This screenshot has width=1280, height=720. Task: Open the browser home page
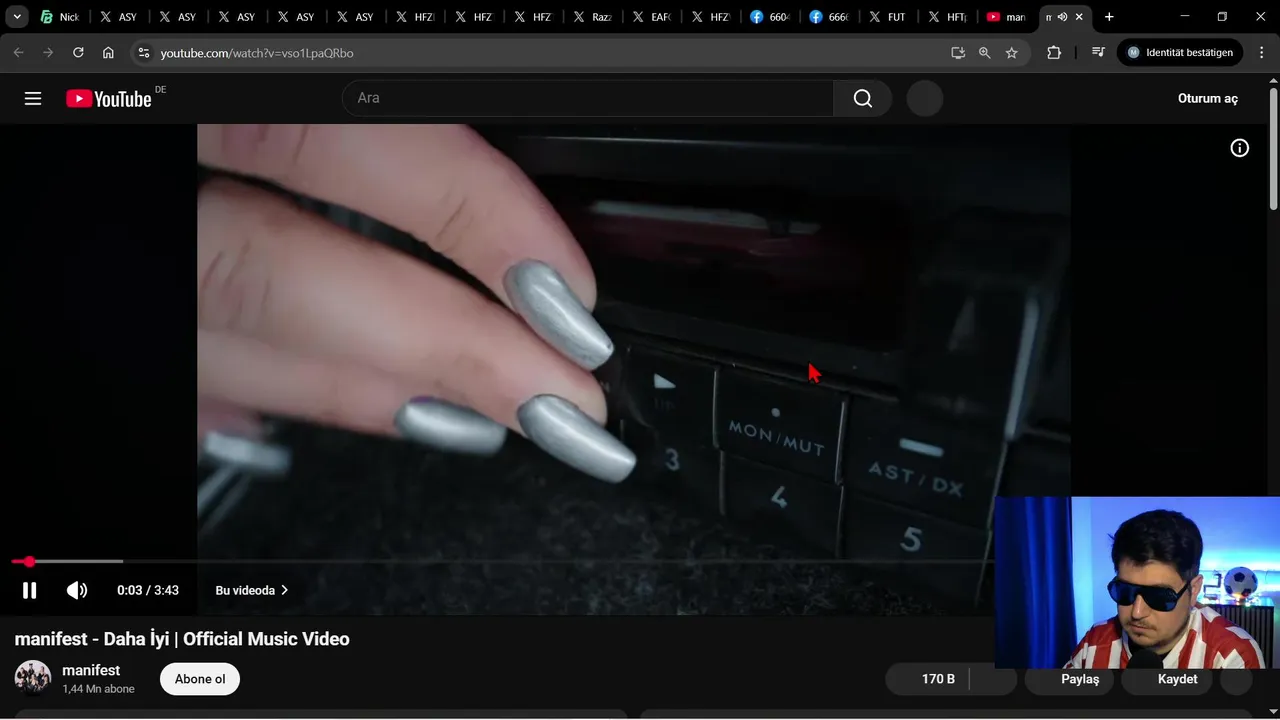tap(108, 53)
